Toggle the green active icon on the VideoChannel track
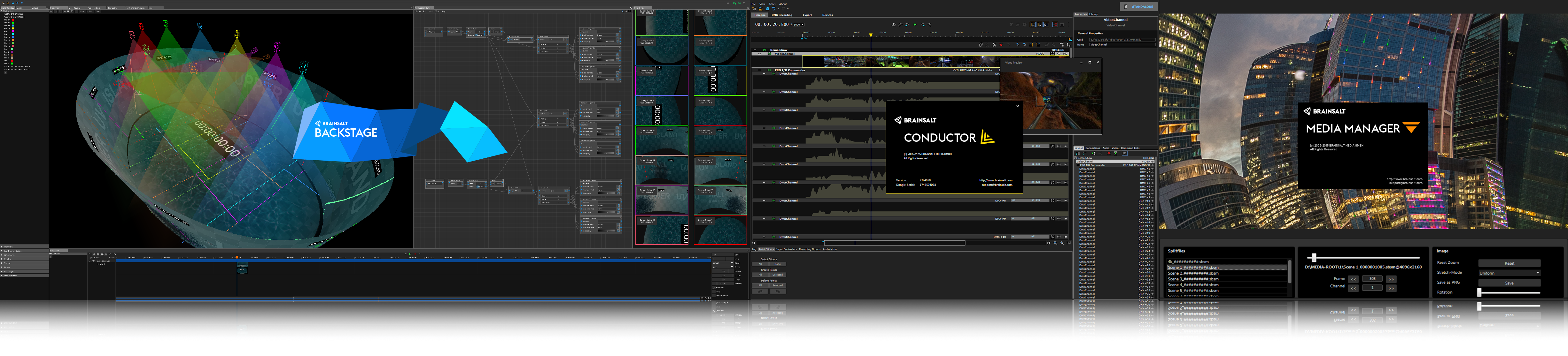The image size is (1568, 356). [x=769, y=54]
